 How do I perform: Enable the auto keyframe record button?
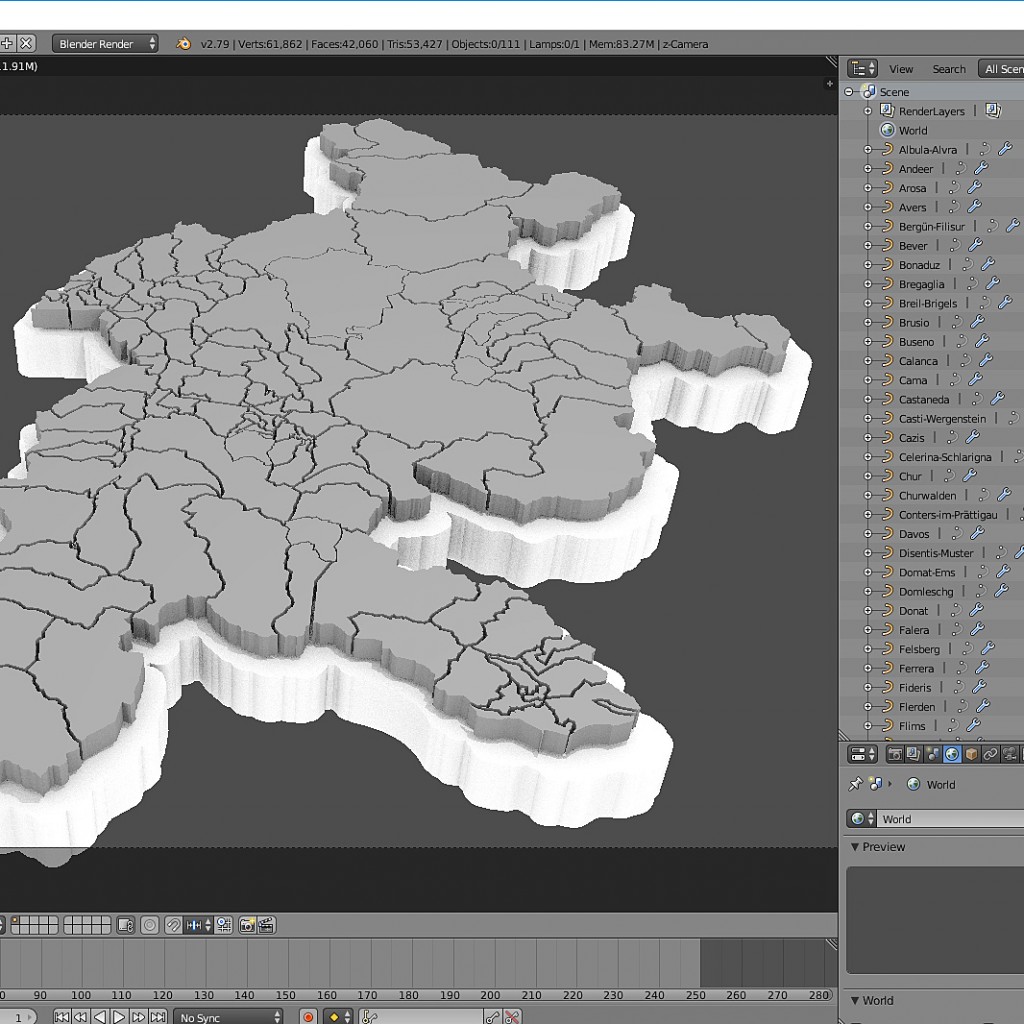308,1016
